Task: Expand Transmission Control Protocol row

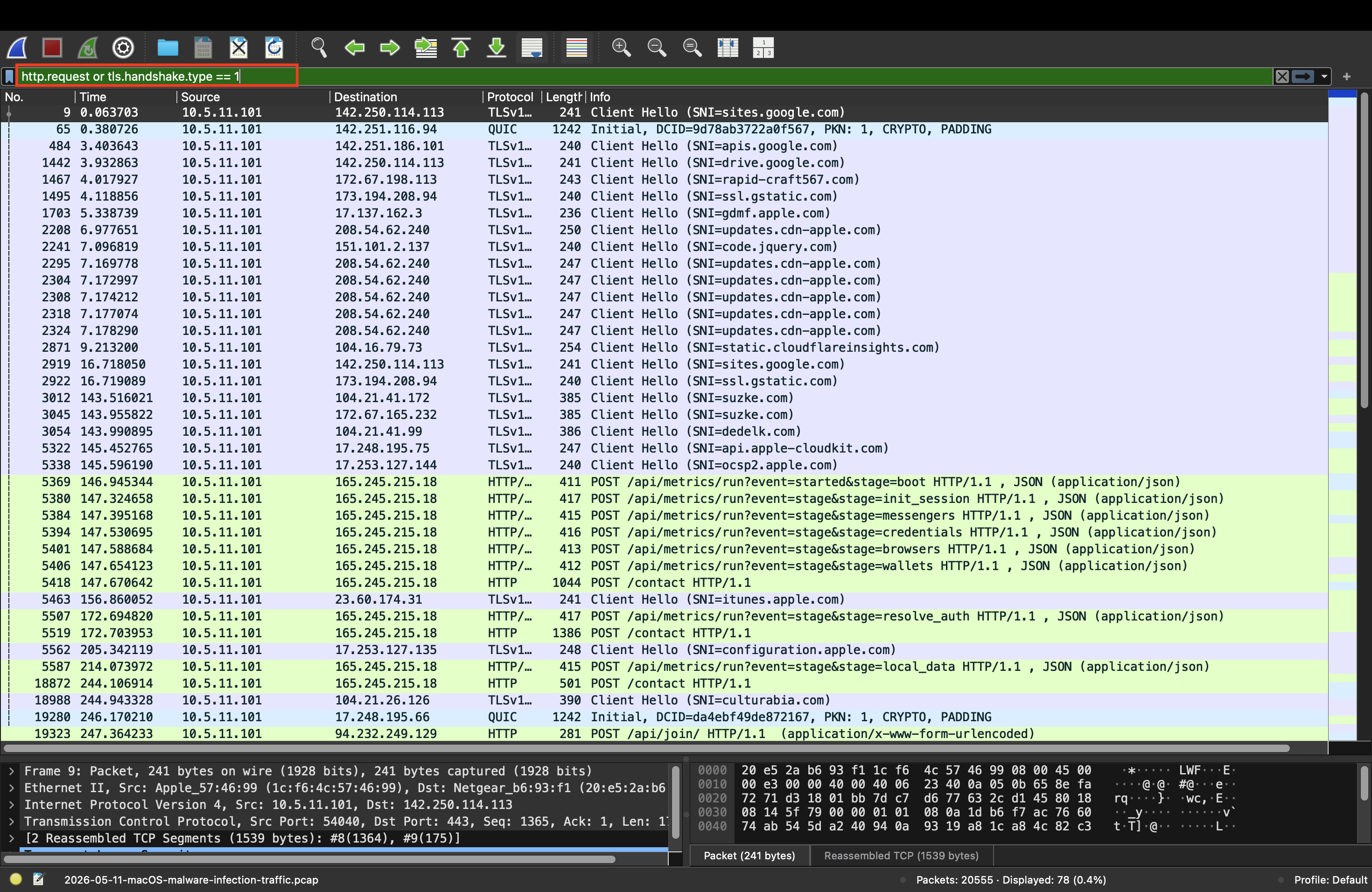Action: click(11, 821)
